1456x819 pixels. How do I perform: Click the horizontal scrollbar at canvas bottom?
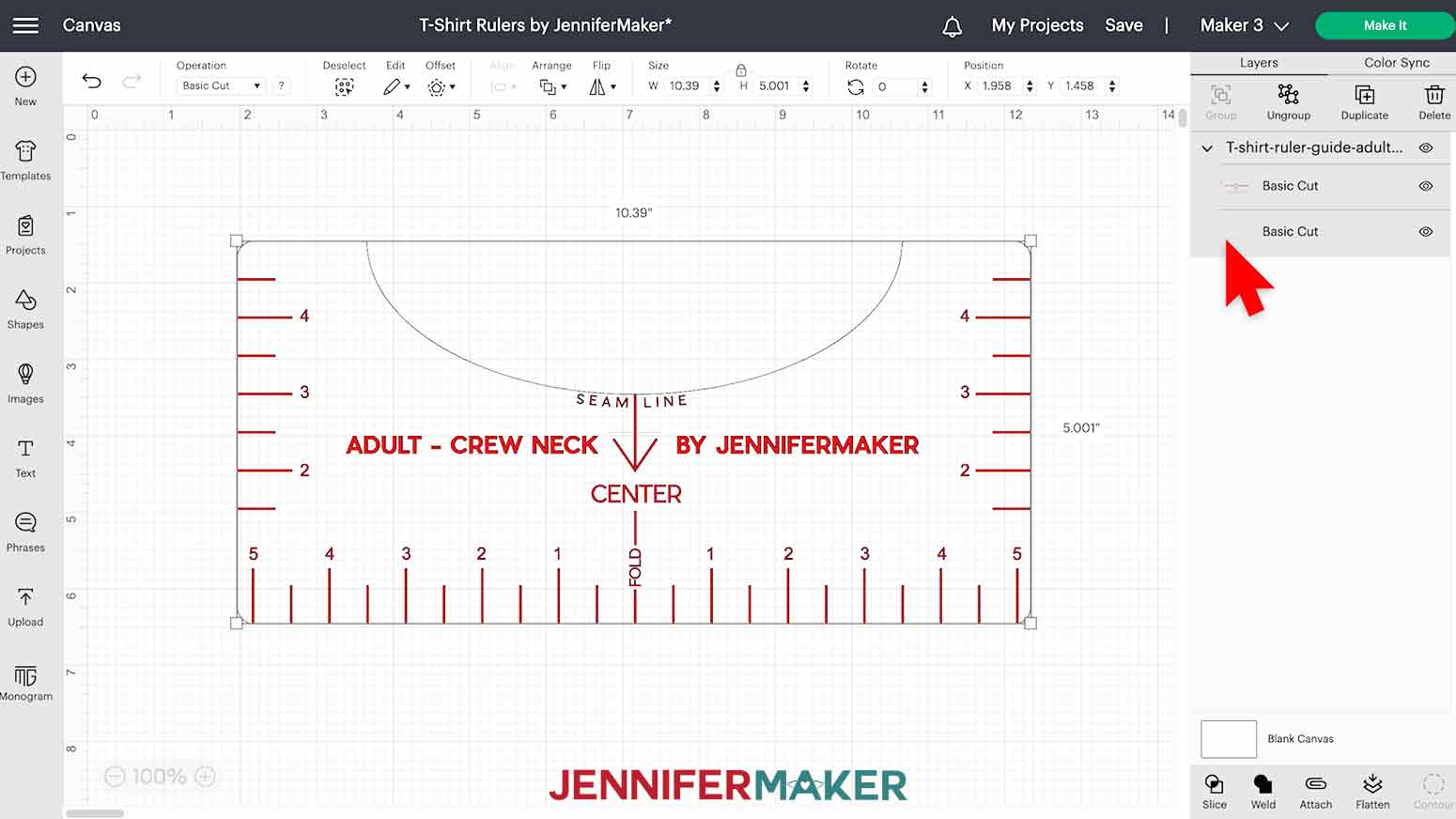[x=94, y=813]
